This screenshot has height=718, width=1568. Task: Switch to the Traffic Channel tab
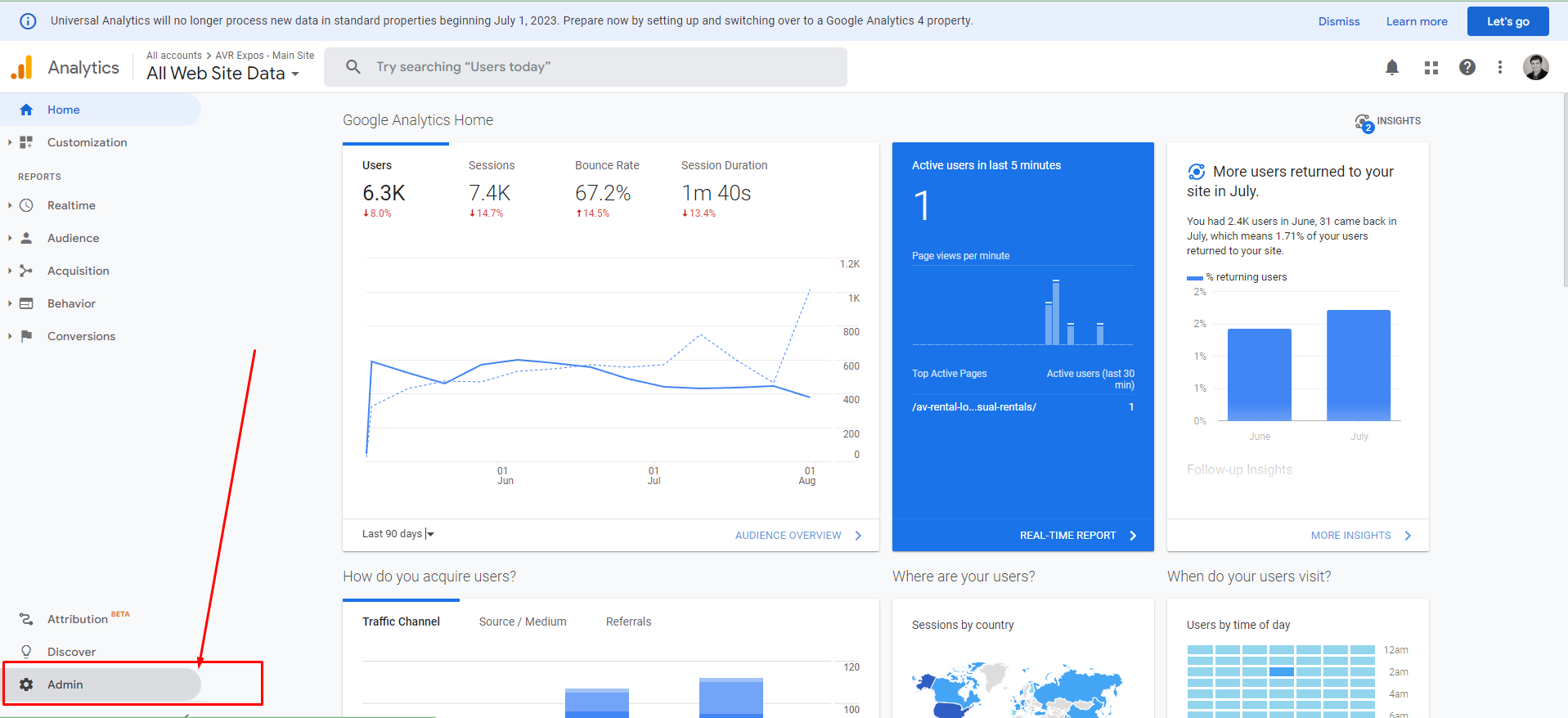[401, 622]
